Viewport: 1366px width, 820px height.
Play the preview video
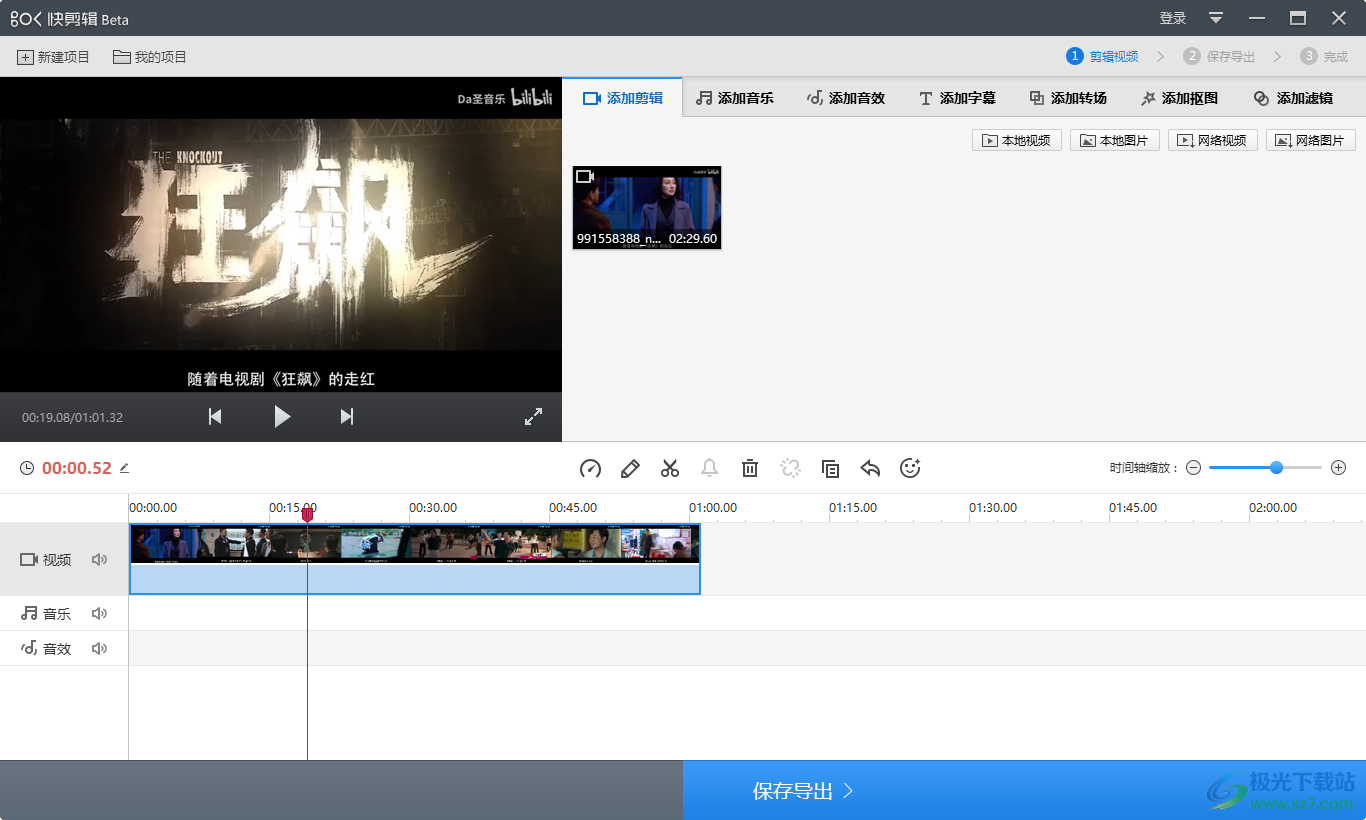pos(282,417)
